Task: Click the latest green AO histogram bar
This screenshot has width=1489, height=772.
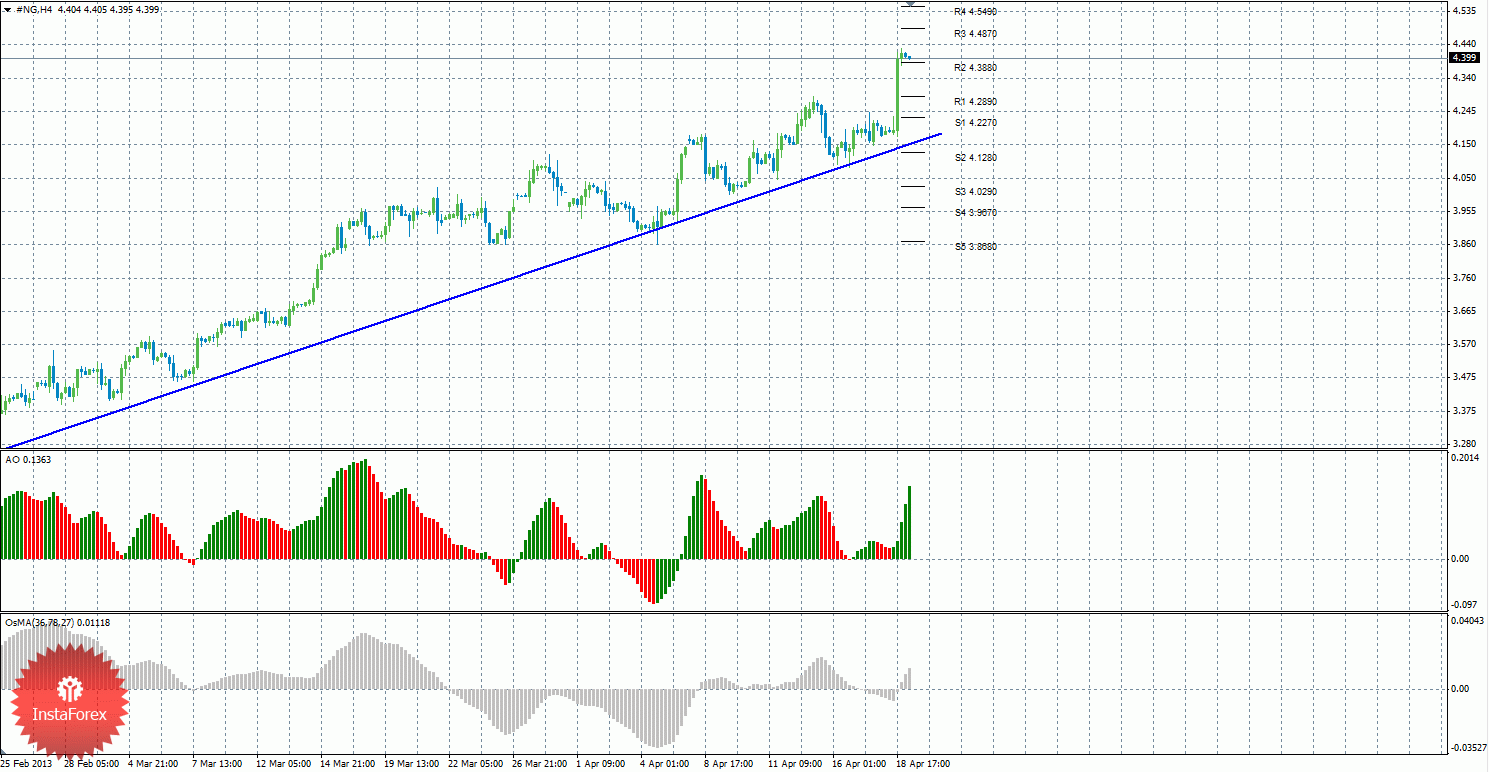Action: (x=910, y=522)
